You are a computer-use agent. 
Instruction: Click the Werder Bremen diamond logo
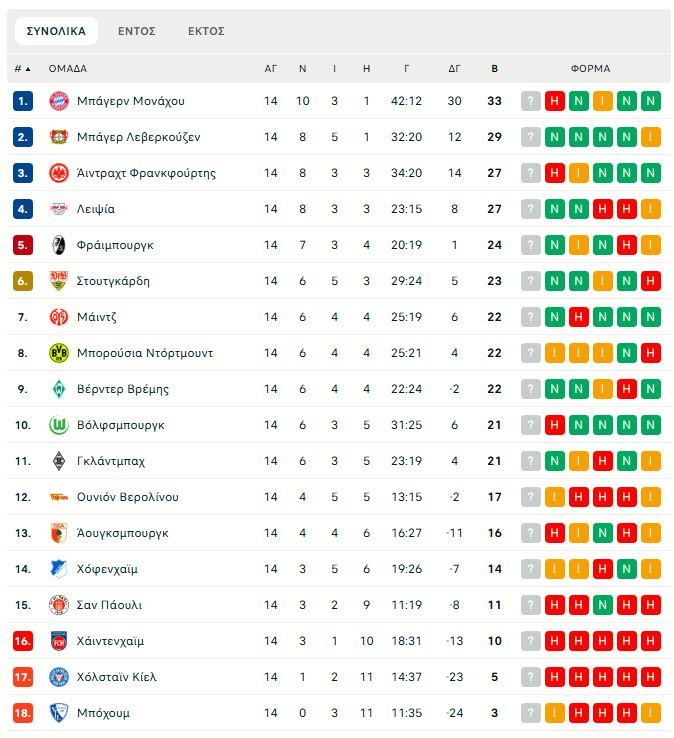click(x=58, y=389)
